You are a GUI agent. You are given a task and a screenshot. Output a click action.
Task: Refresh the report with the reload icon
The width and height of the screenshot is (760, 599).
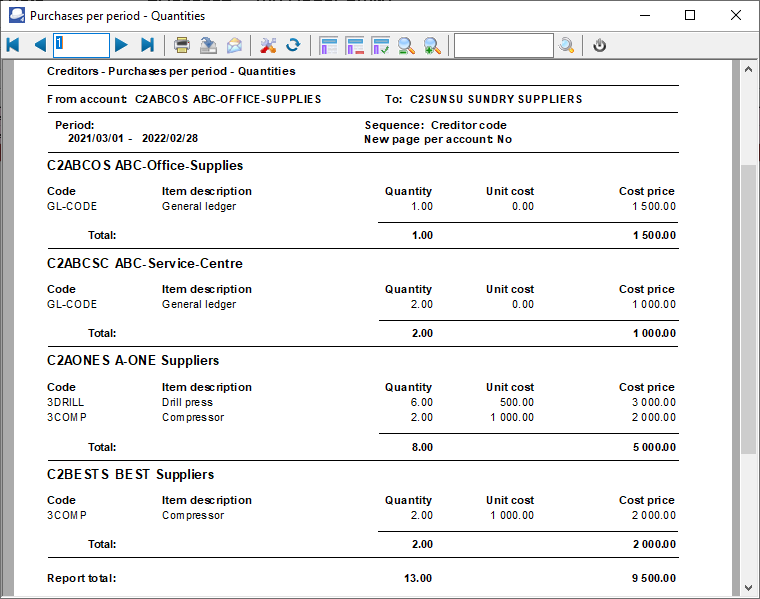(293, 45)
